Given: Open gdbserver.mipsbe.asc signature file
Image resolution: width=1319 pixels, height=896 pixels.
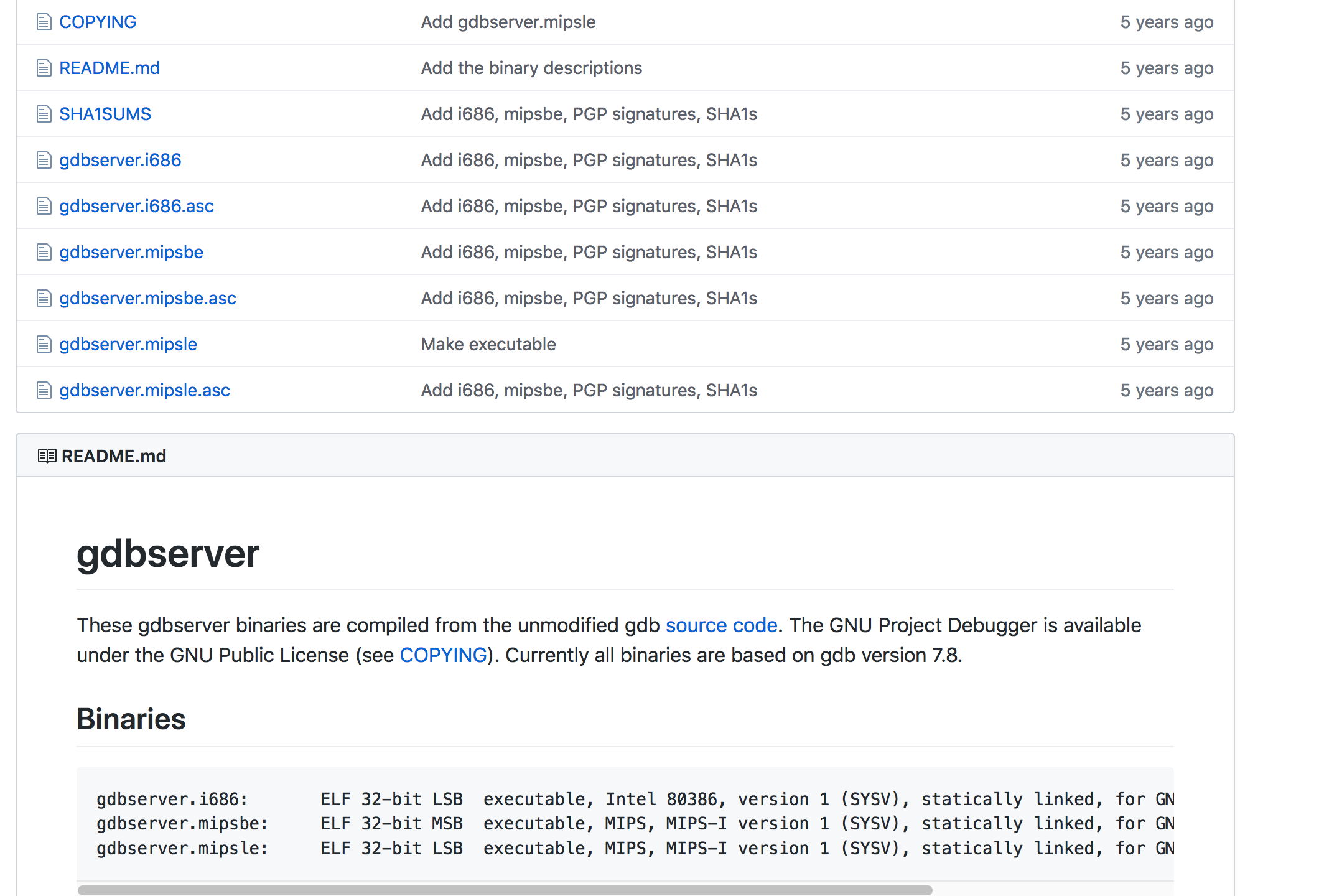Looking at the screenshot, I should (147, 299).
